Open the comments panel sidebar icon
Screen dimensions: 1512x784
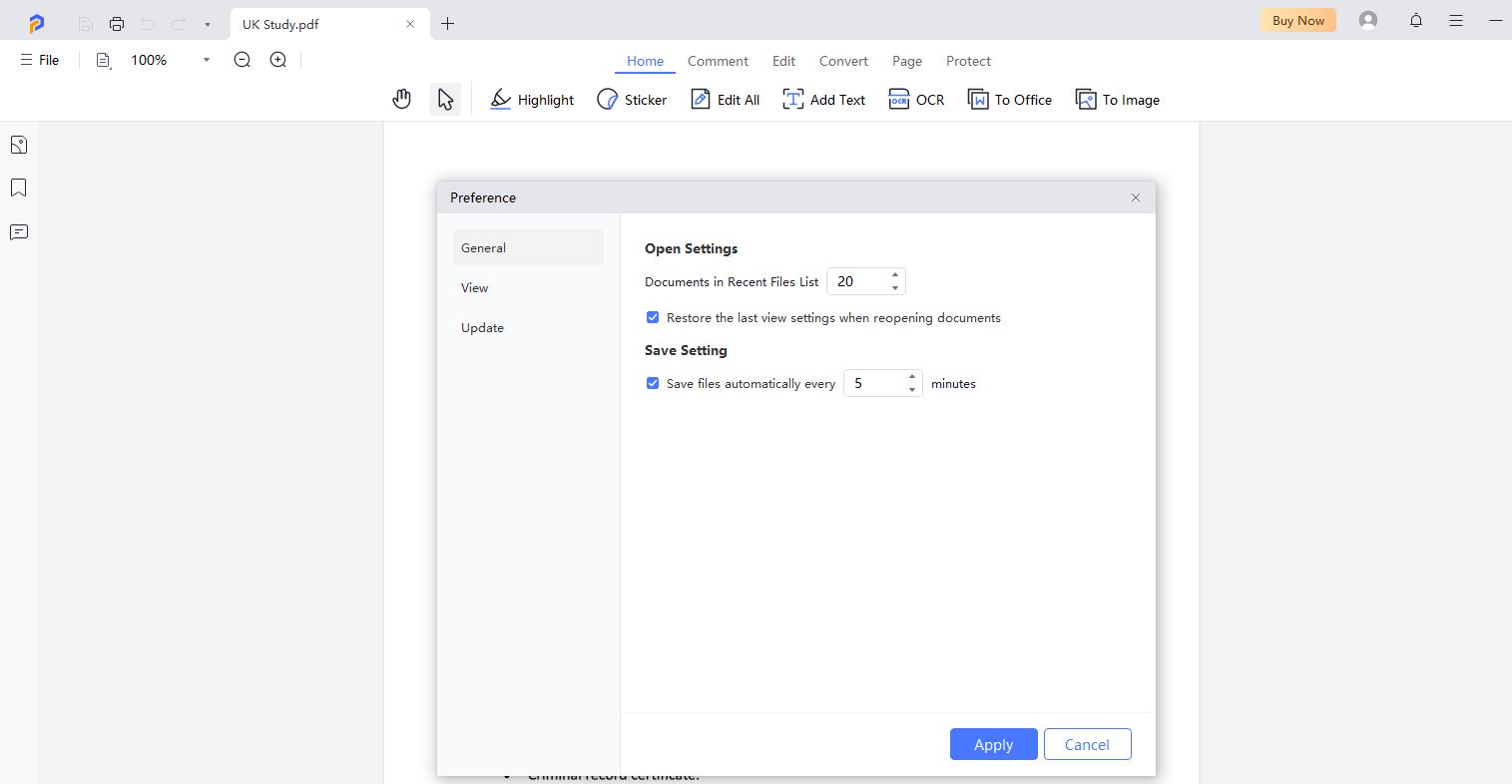(x=19, y=232)
